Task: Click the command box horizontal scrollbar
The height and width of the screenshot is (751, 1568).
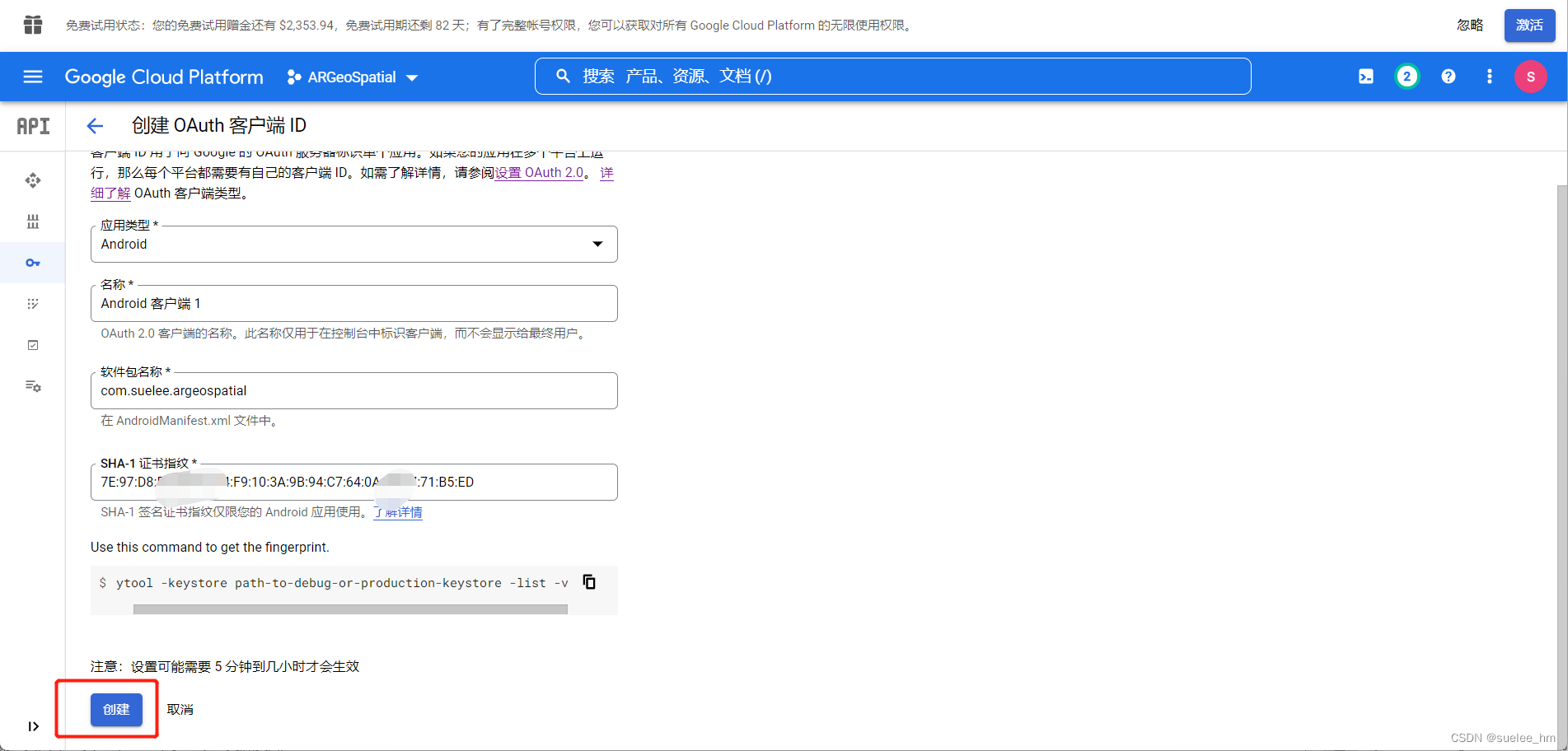Action: pyautogui.click(x=350, y=609)
